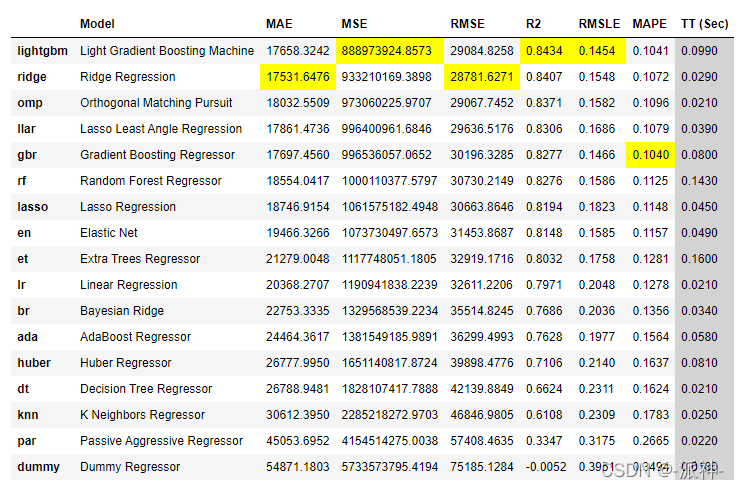739x489 pixels.
Task: Select the Random Forest Regressor cell
Action: tap(150, 180)
